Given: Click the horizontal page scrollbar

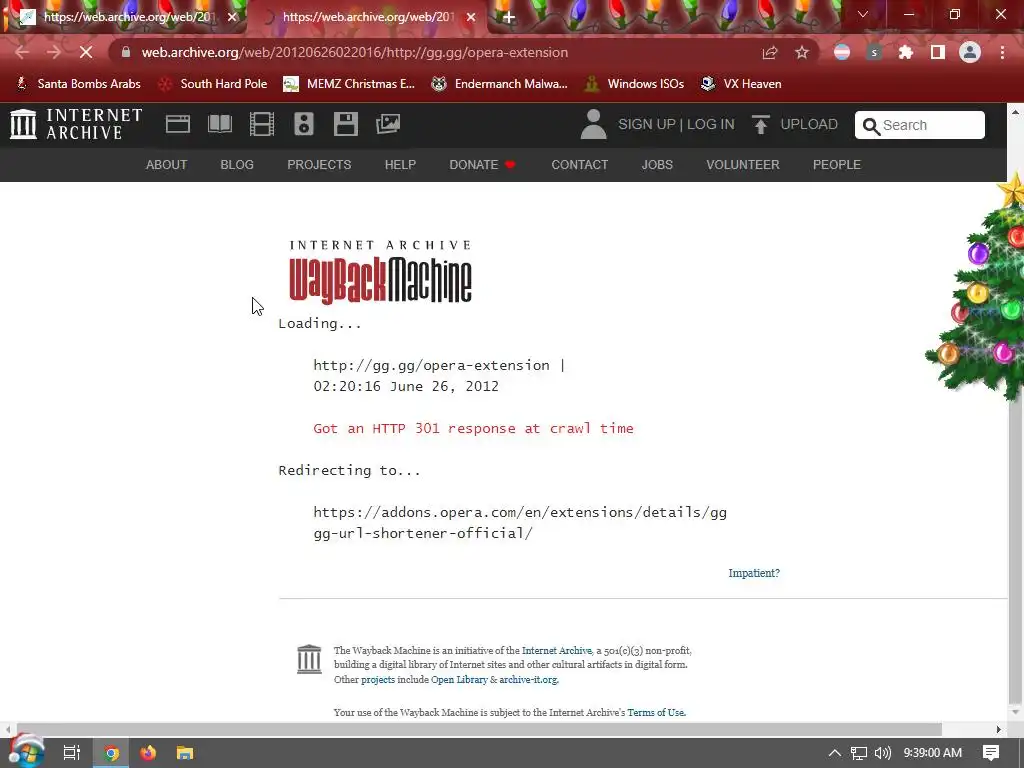Looking at the screenshot, I should point(479,729).
